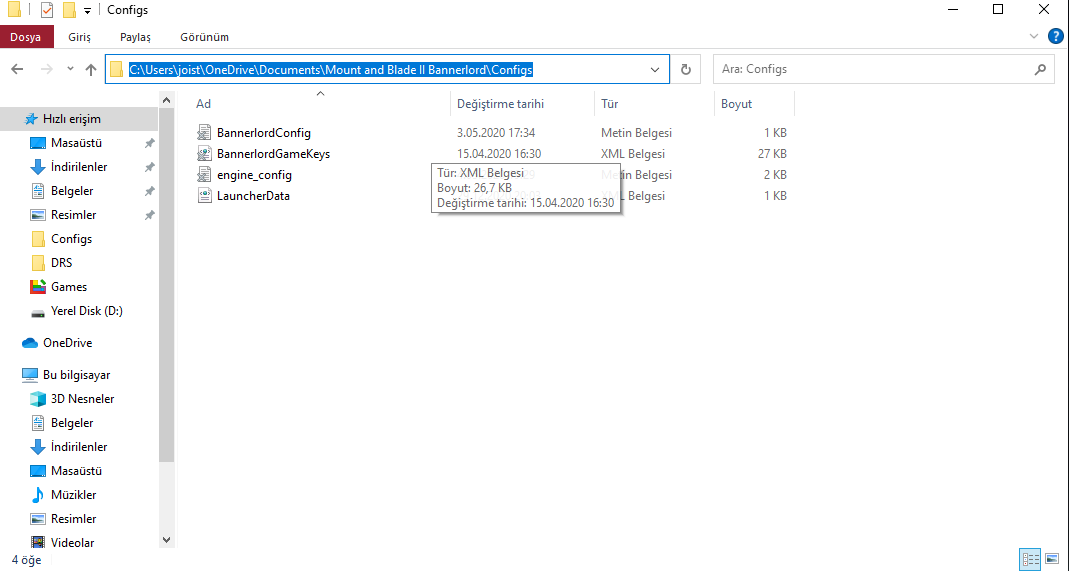This screenshot has height=575, width=1070.
Task: Click the Müzikler music note icon
Action: click(x=38, y=495)
